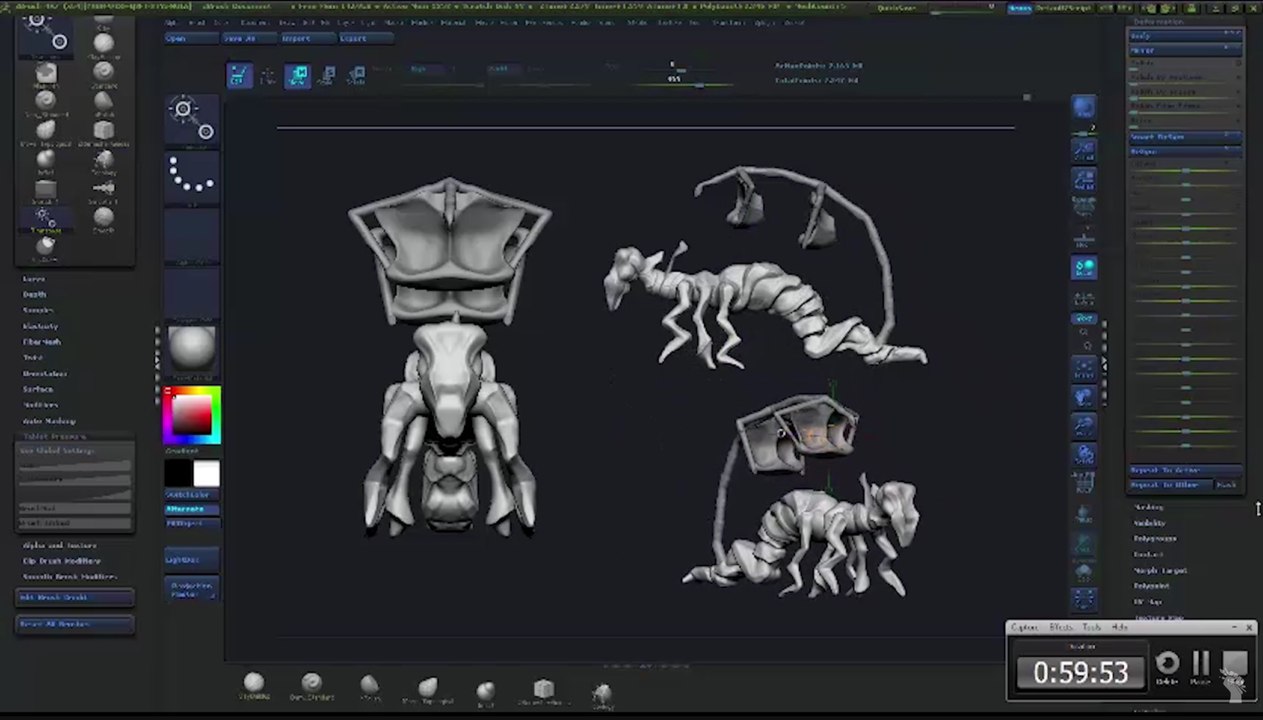Viewport: 1263px width, 720px height.
Task: Open the Material menu in menu bar
Action: [453, 22]
